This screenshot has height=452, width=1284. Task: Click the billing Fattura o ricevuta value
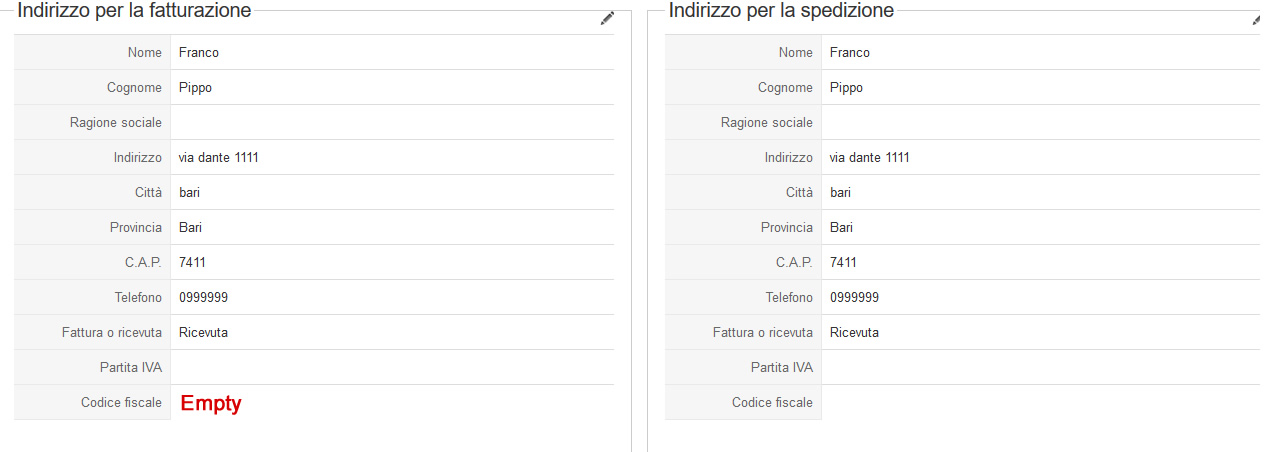(203, 333)
